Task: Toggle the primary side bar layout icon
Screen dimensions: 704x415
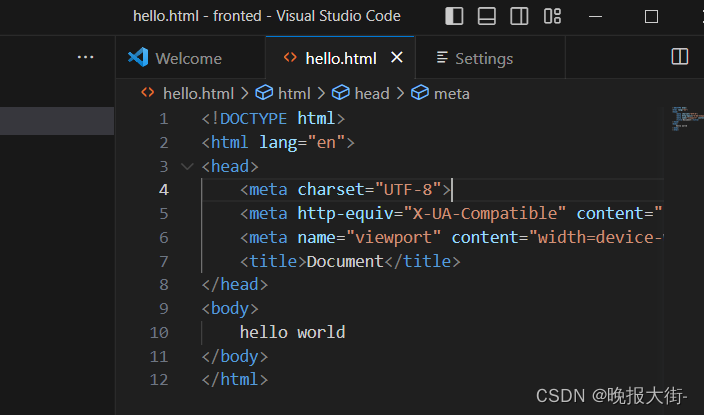Action: coord(454,16)
